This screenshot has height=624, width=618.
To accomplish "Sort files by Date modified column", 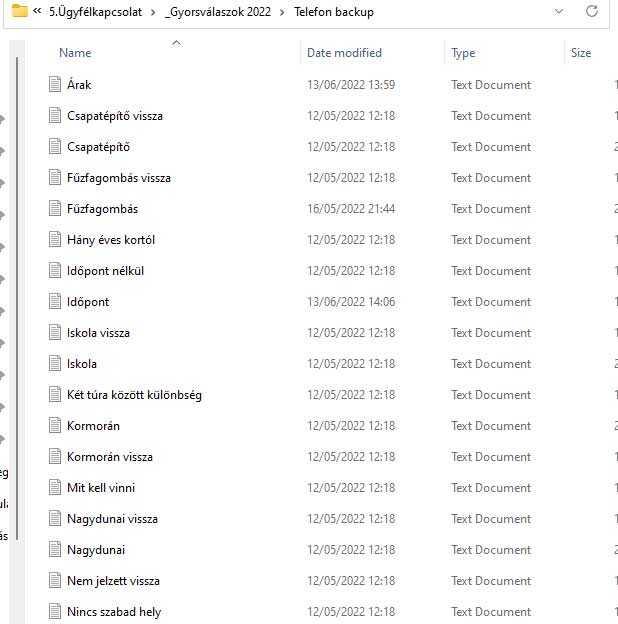I will click(344, 53).
